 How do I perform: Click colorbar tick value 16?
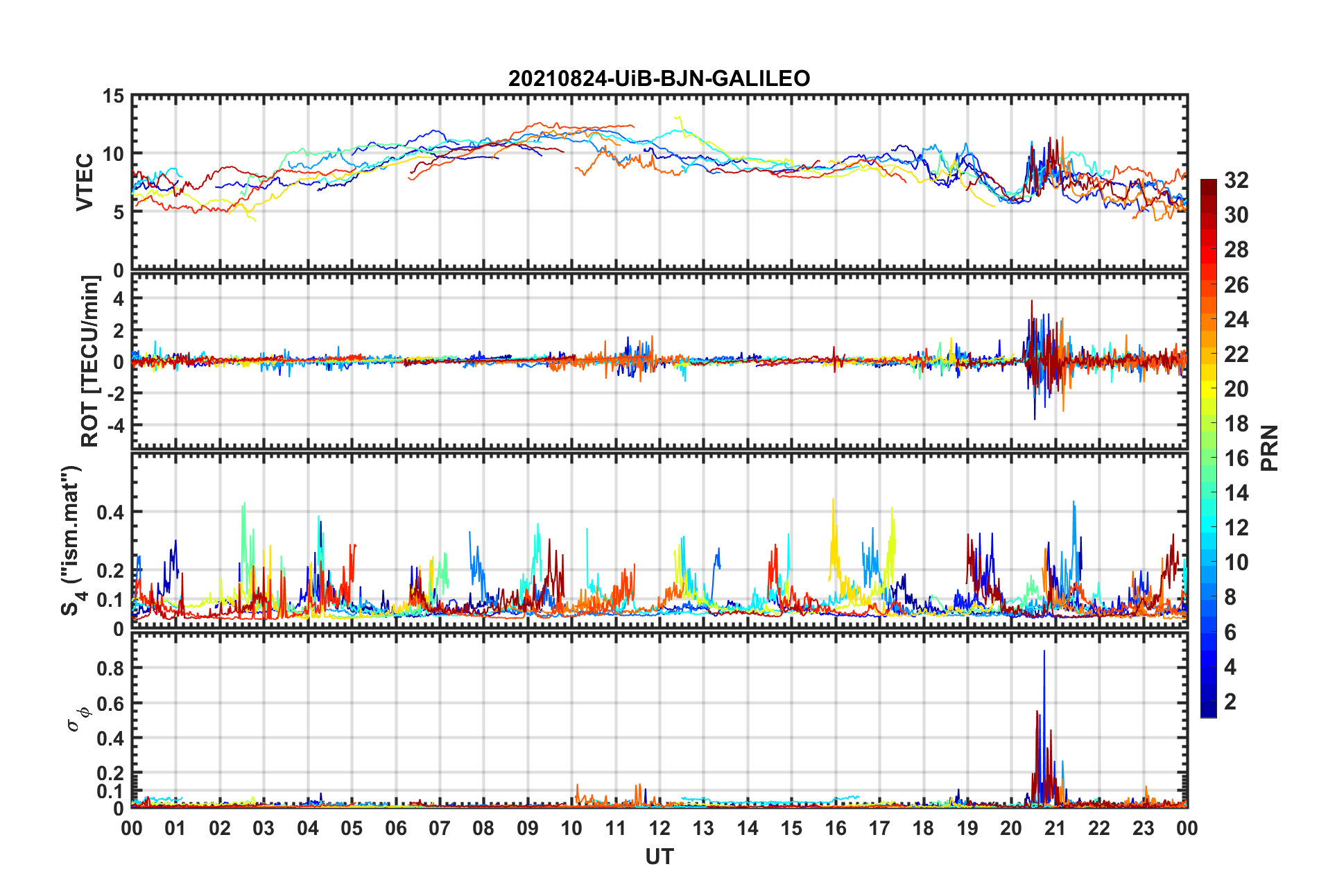pos(1236,458)
